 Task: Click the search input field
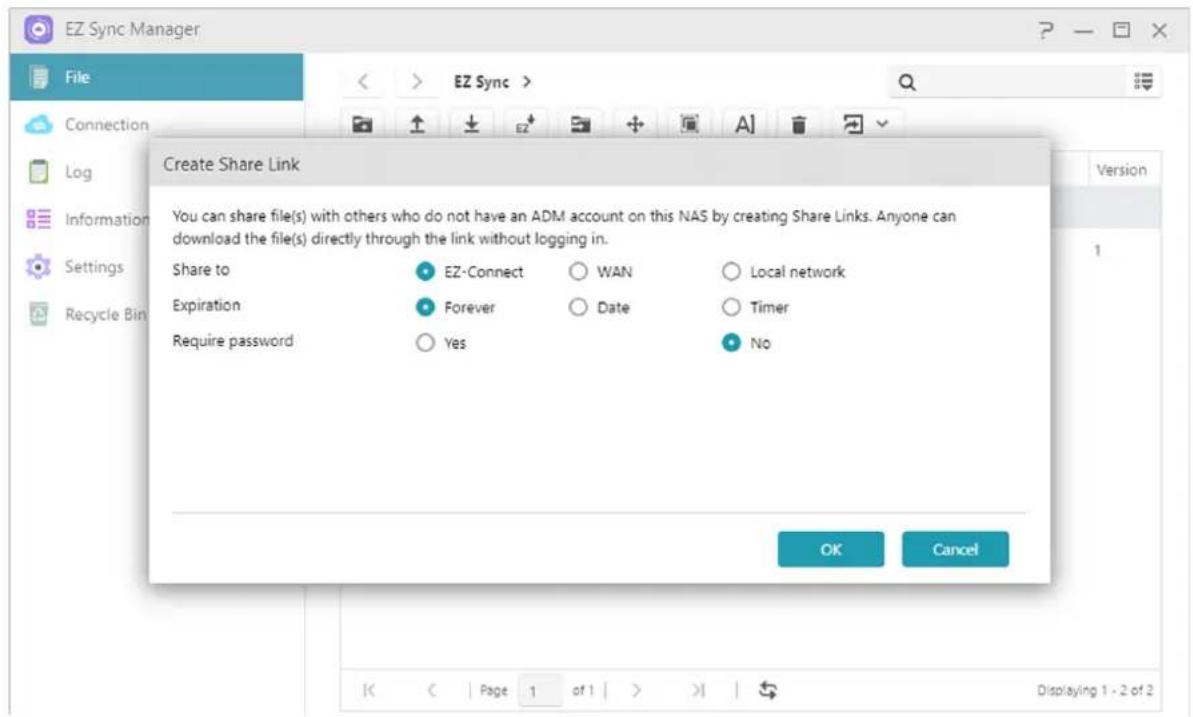tap(1010, 82)
